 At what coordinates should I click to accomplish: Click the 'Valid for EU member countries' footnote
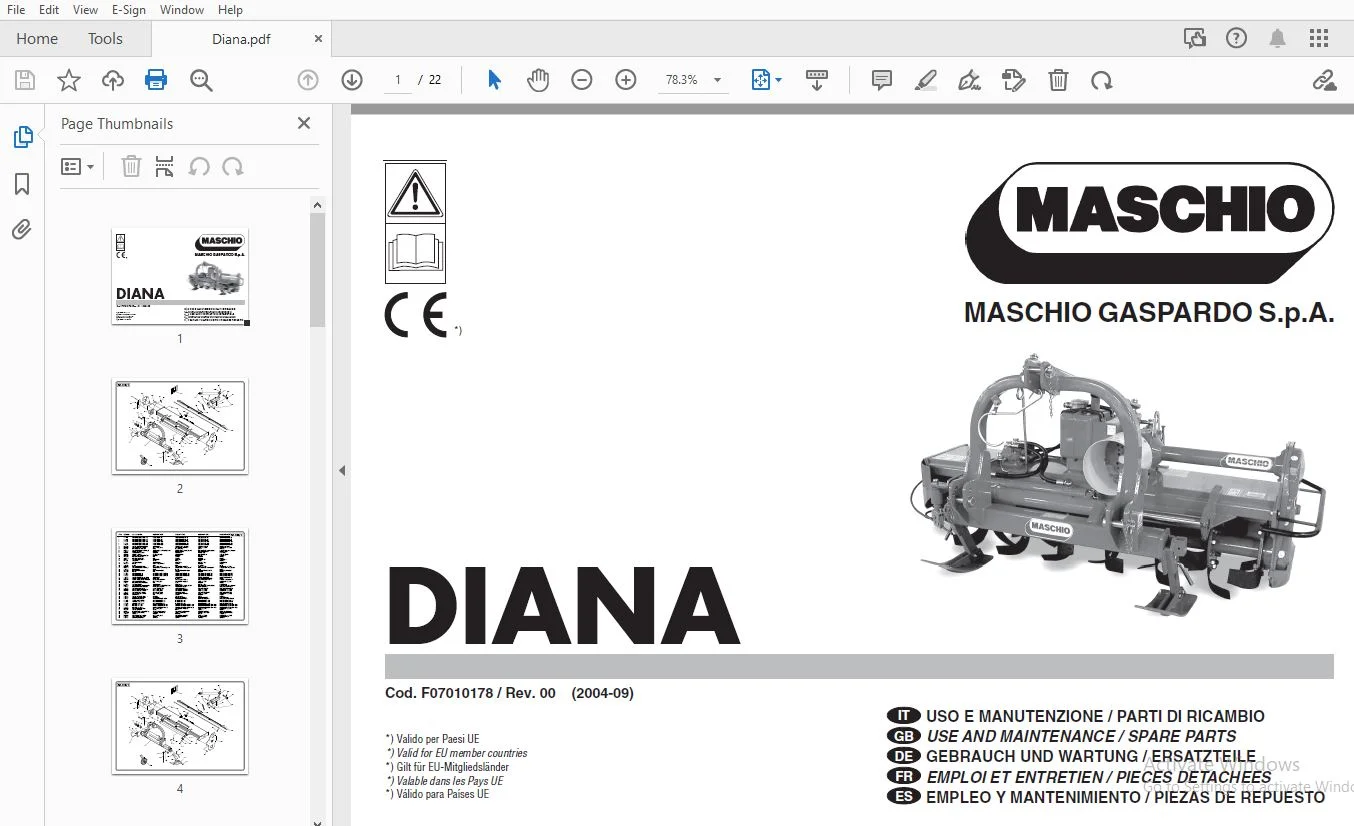[x=457, y=753]
